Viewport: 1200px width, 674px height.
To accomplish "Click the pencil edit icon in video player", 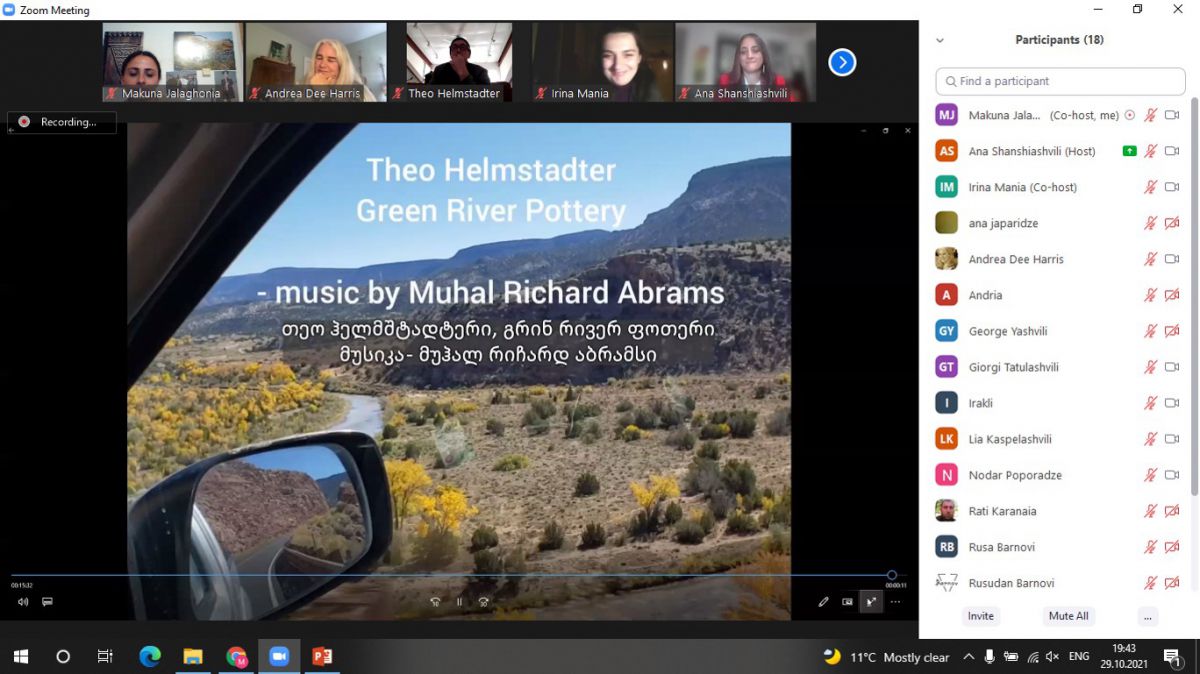I will [823, 602].
